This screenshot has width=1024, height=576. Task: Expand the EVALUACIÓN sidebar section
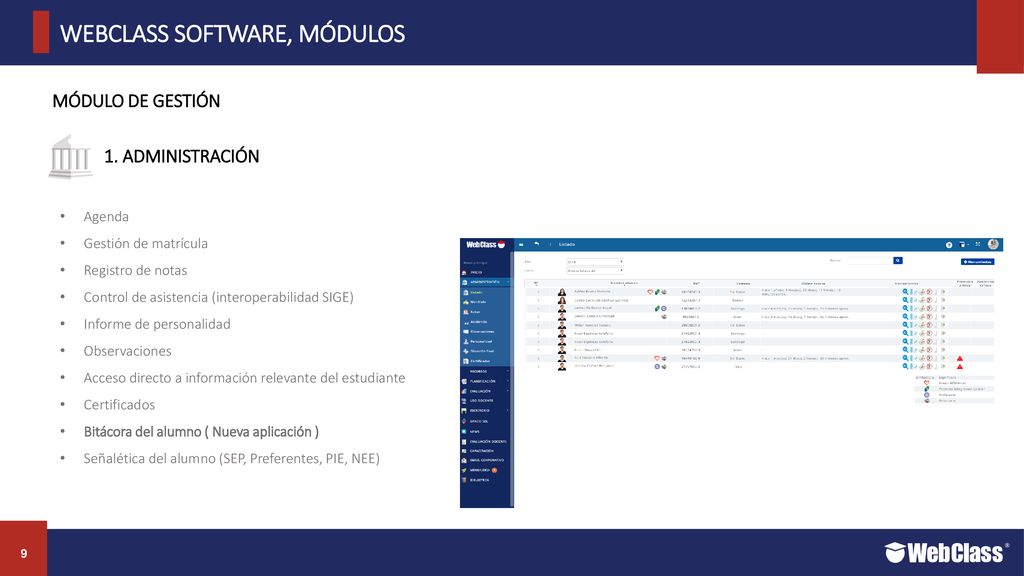coord(487,391)
